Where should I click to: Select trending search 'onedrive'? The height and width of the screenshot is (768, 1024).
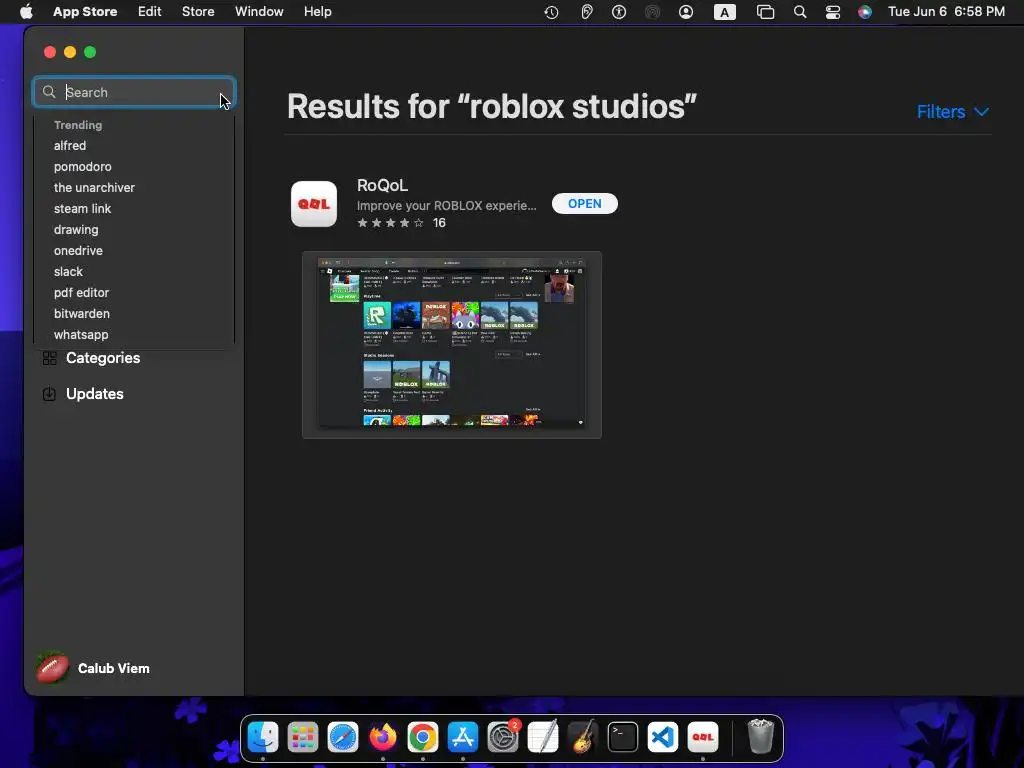(78, 251)
